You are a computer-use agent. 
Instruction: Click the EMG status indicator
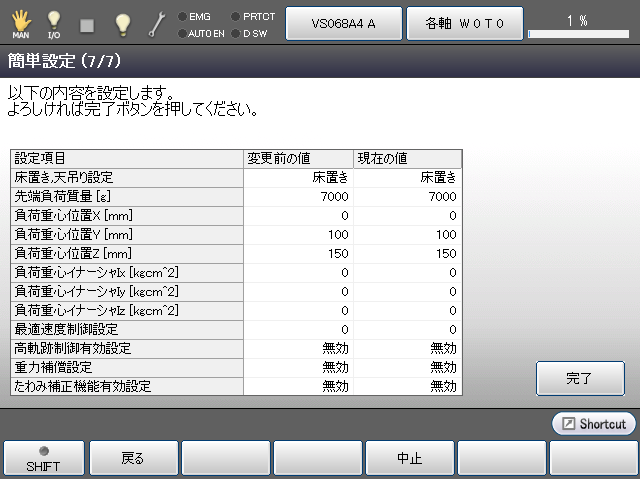point(194,16)
